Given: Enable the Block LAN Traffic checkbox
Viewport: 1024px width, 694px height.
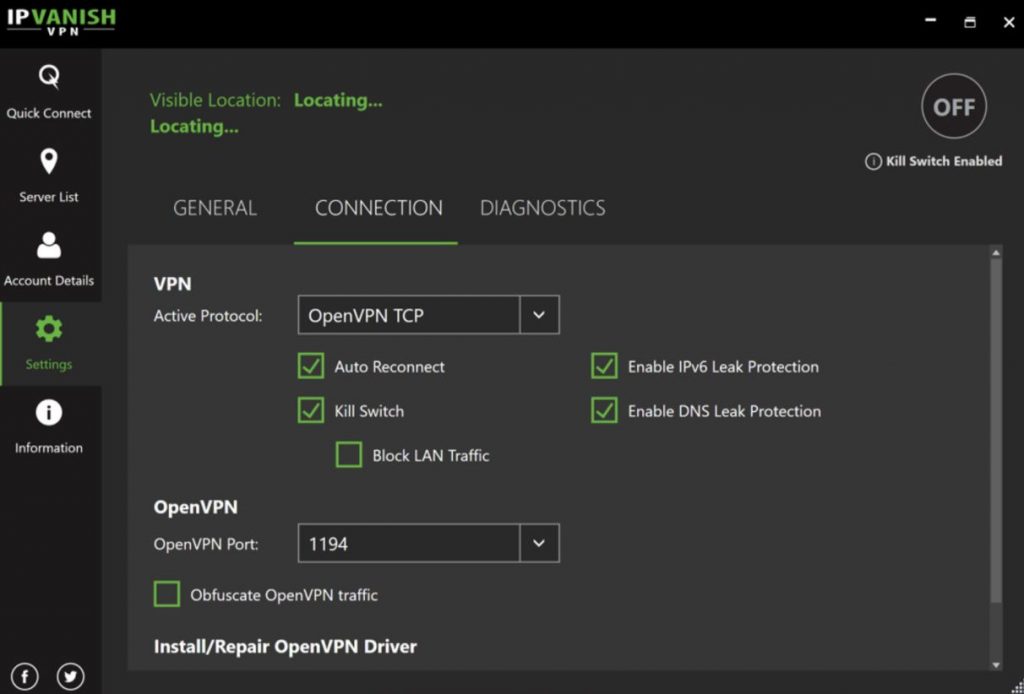Looking at the screenshot, I should (349, 455).
